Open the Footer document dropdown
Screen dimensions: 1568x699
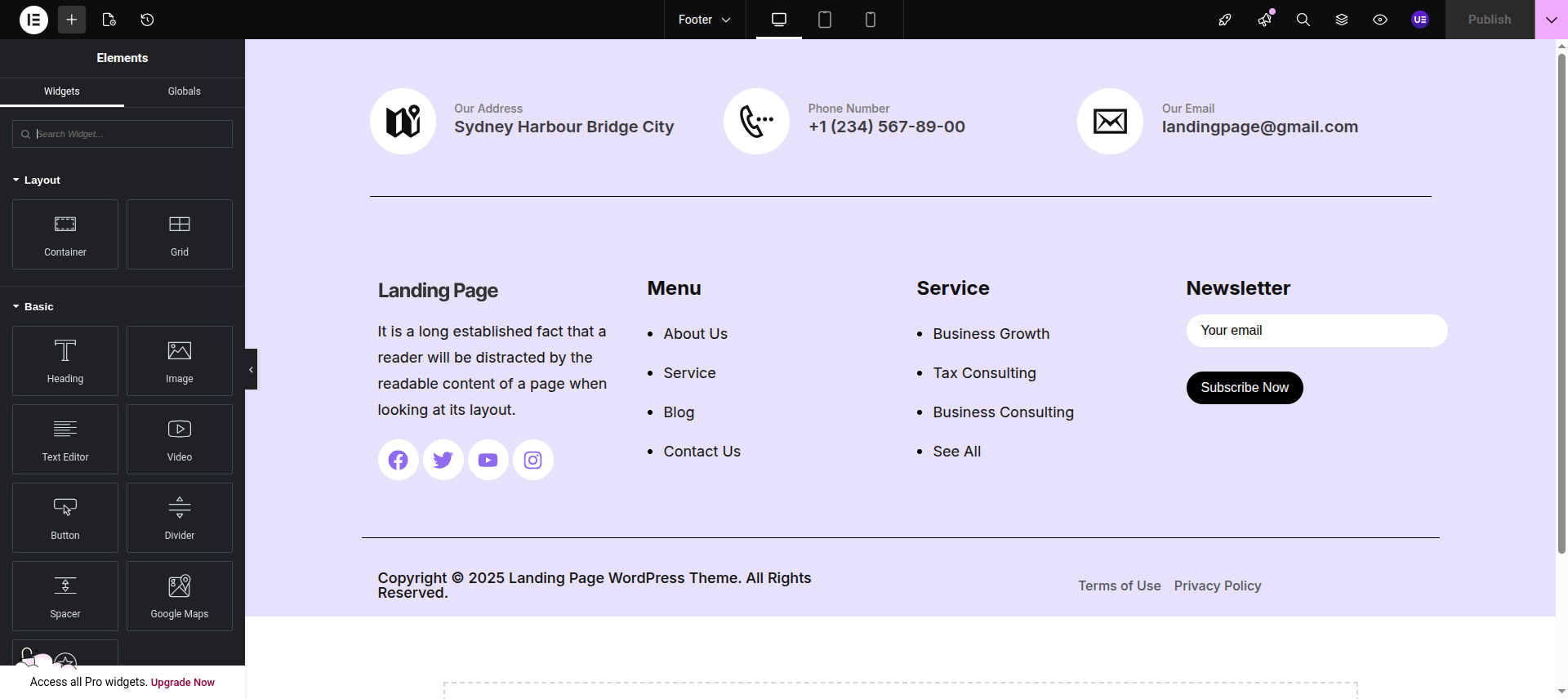[704, 20]
